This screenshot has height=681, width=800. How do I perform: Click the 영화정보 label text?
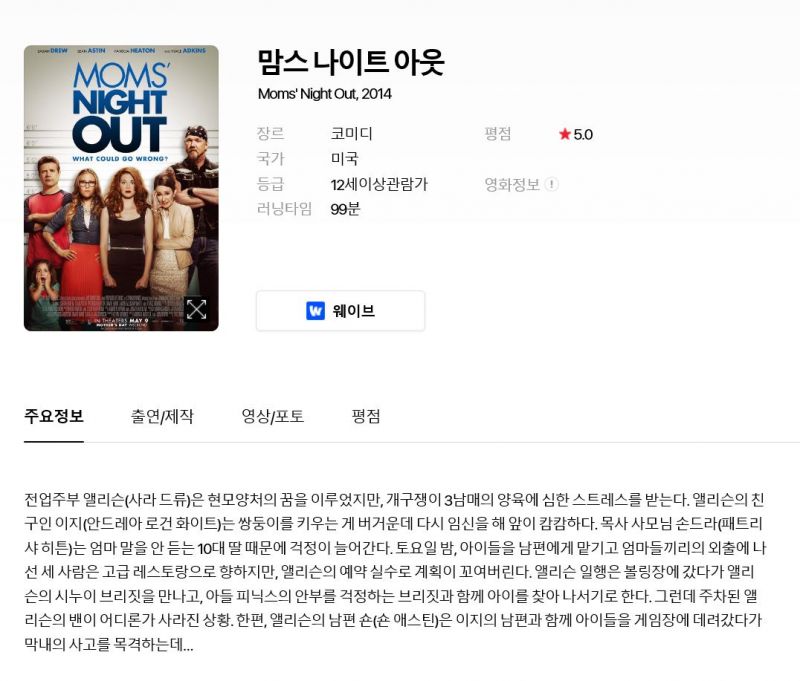coord(512,184)
